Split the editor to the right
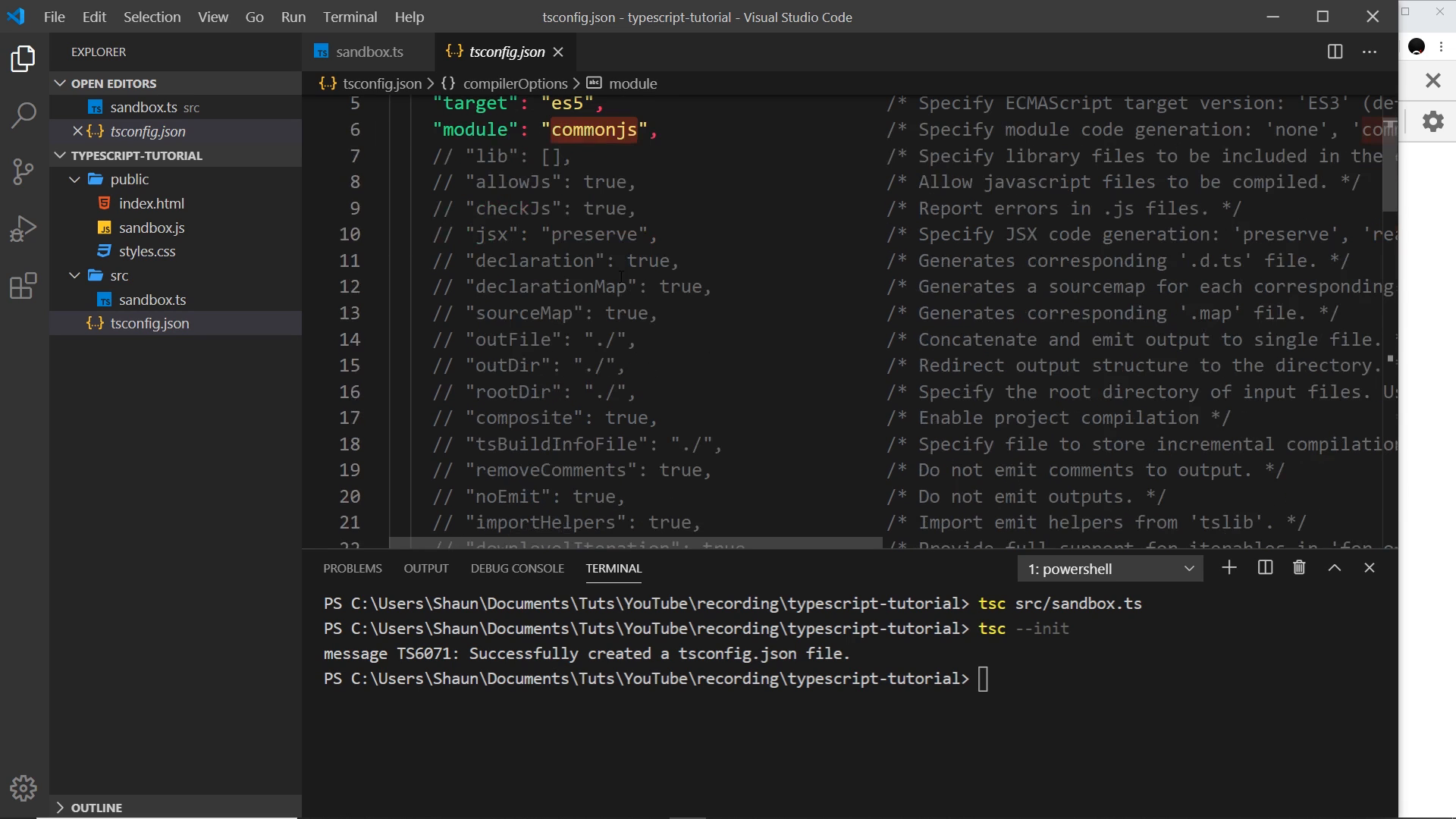 coord(1335,52)
